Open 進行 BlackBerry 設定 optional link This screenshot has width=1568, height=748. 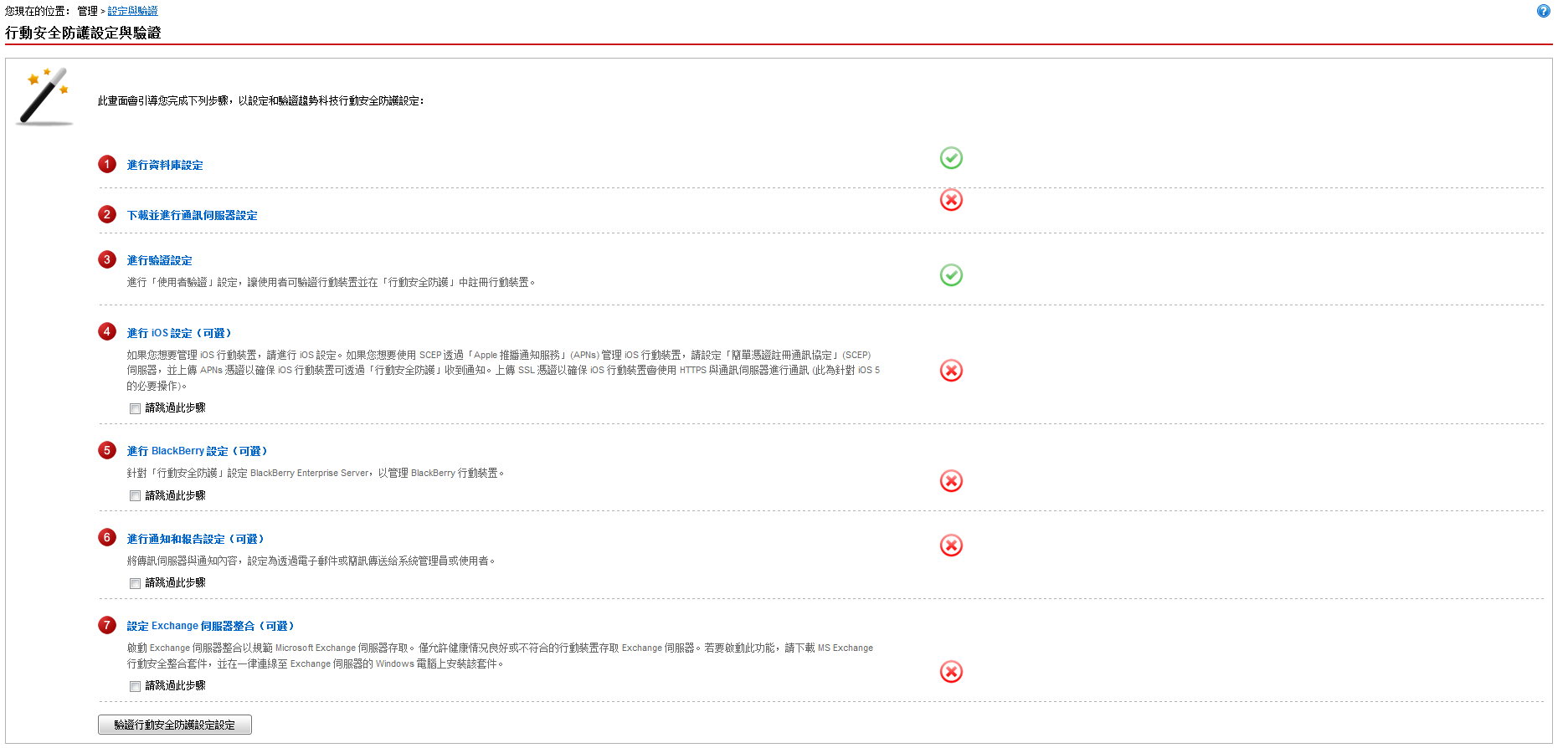197,451
